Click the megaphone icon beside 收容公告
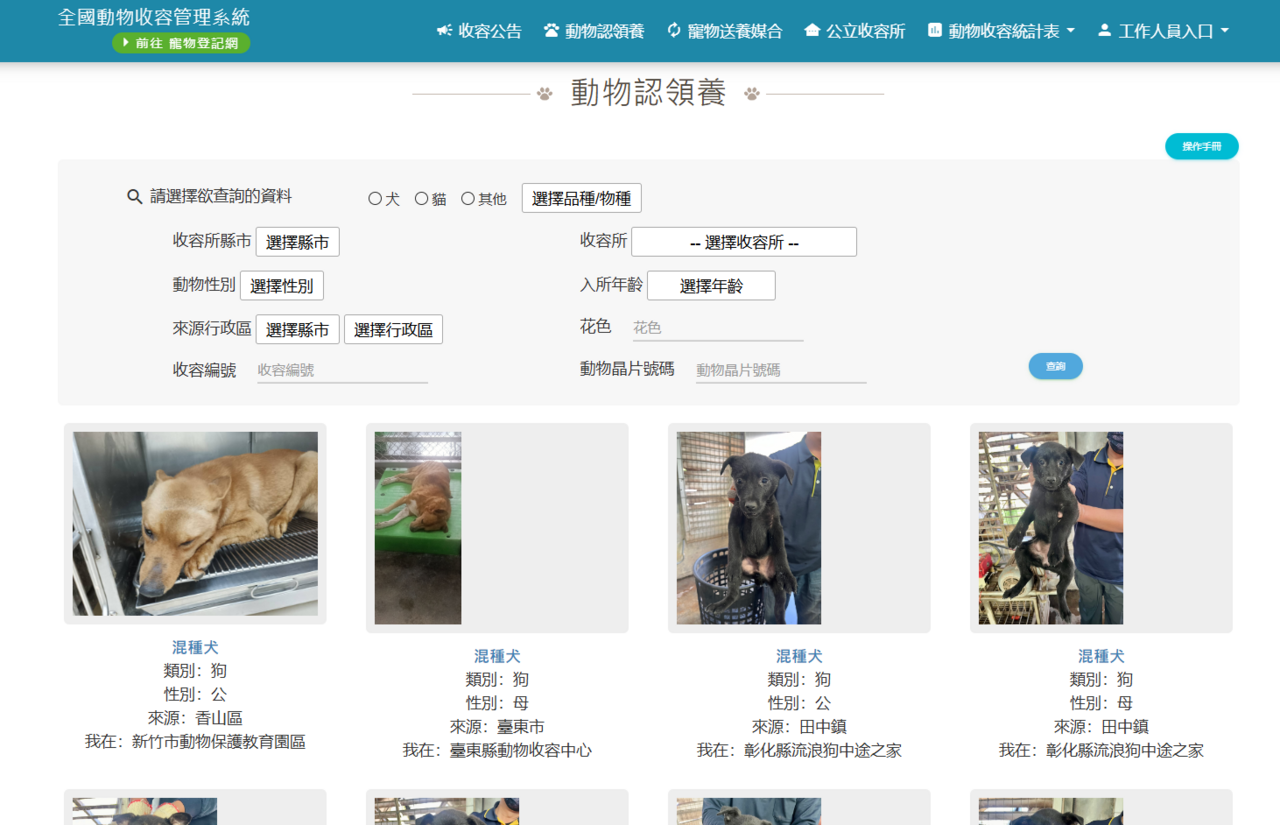Viewport: 1280px width, 825px height. pos(445,31)
